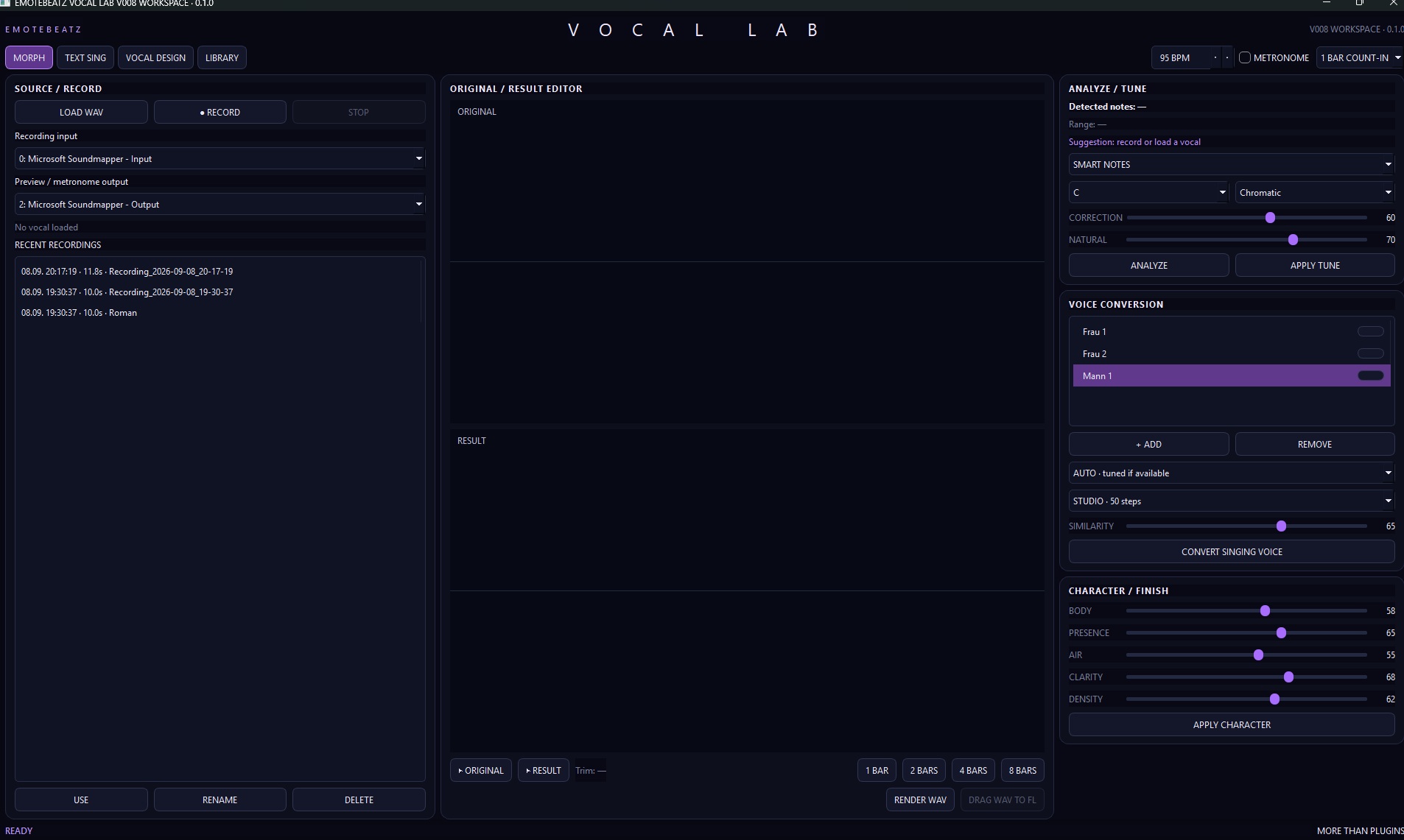
Task: Click the USE button
Action: pyautogui.click(x=81, y=800)
